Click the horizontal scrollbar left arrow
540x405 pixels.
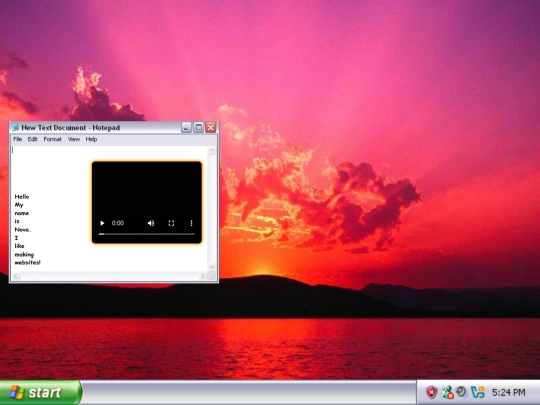click(x=16, y=276)
